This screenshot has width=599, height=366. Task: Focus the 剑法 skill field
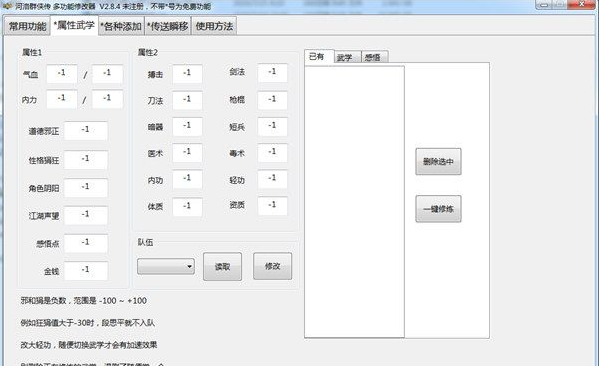(x=272, y=73)
